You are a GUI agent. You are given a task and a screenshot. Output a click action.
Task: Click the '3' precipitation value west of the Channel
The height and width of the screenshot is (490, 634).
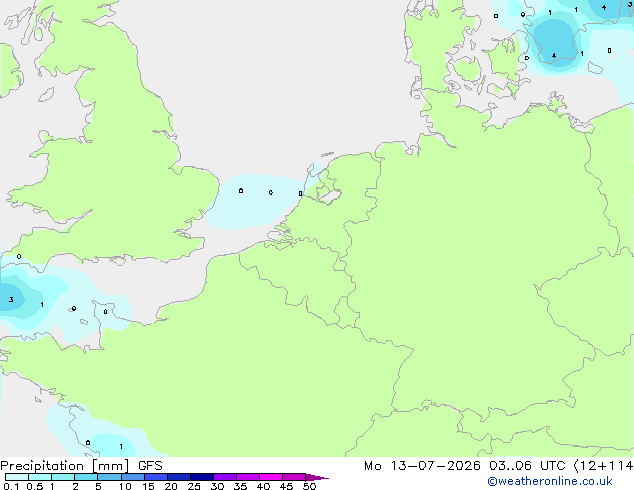pos(11,300)
